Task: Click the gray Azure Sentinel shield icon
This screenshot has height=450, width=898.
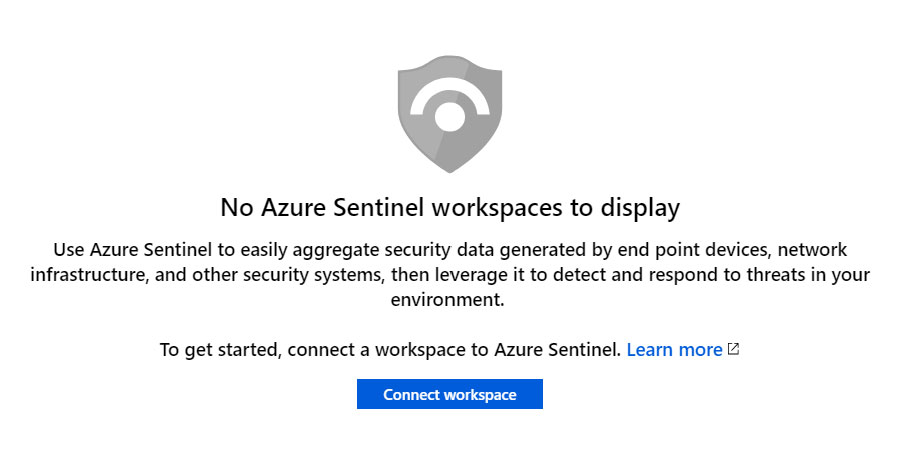Action: click(450, 114)
